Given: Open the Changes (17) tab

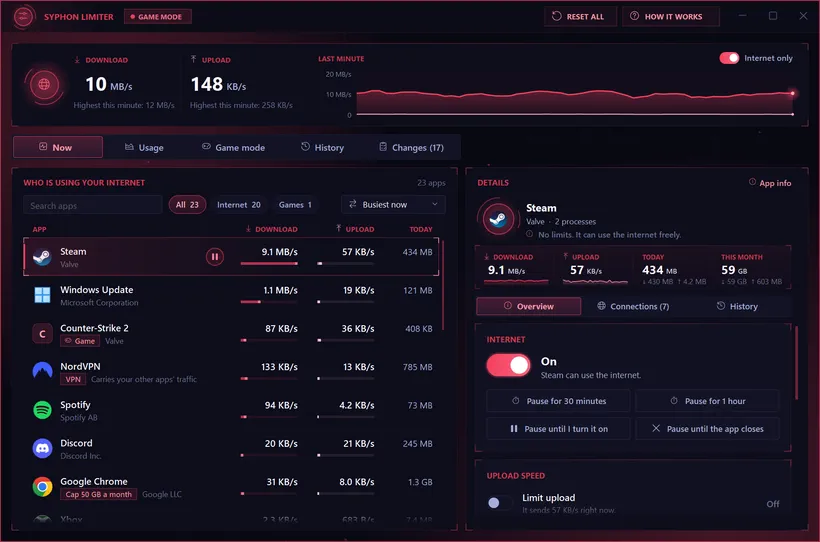Looking at the screenshot, I should click(x=411, y=148).
